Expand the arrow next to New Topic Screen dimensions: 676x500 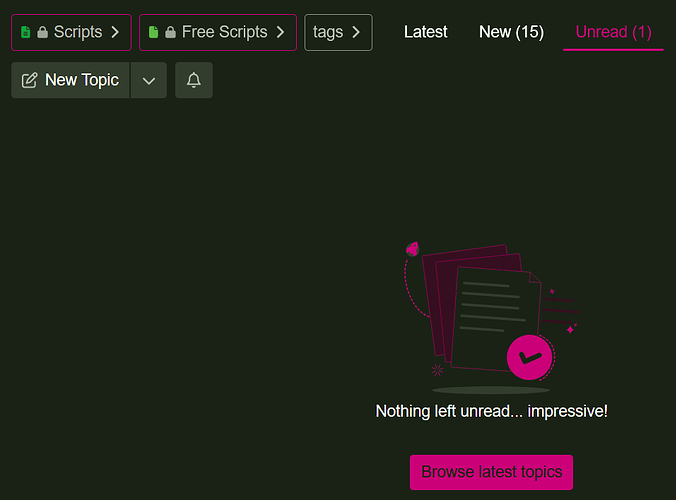click(x=149, y=80)
